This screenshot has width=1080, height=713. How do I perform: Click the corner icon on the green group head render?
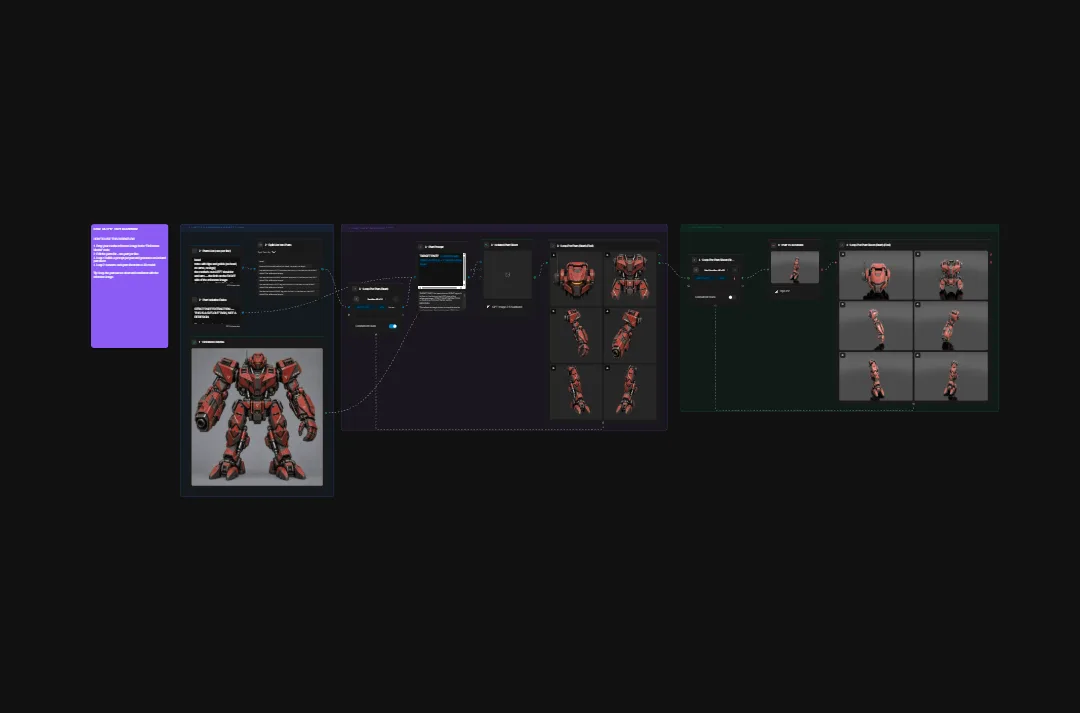[843, 254]
